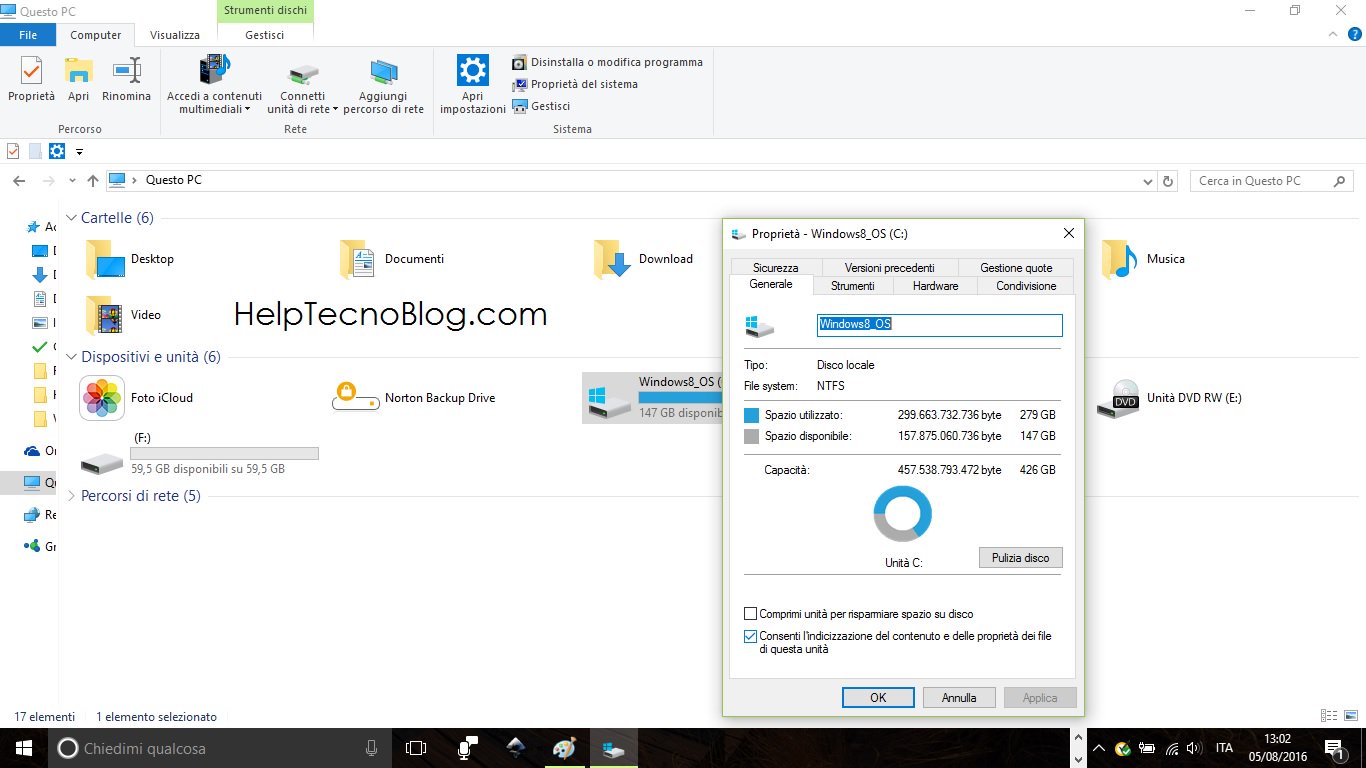Open the Desktop folder icon
Viewport: 1366px width, 768px height.
pos(104,259)
